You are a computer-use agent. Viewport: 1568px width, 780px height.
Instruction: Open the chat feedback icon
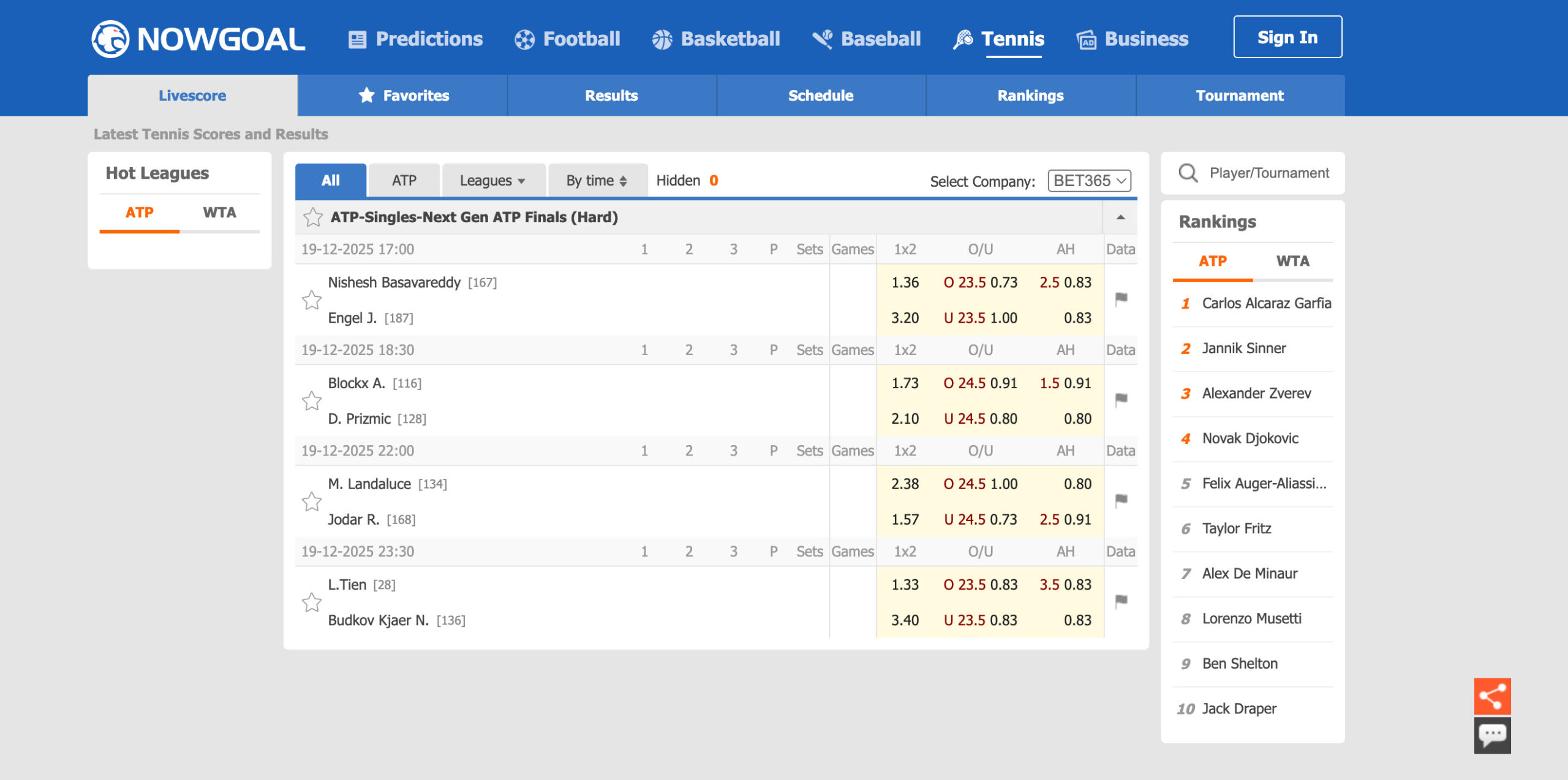click(1493, 735)
